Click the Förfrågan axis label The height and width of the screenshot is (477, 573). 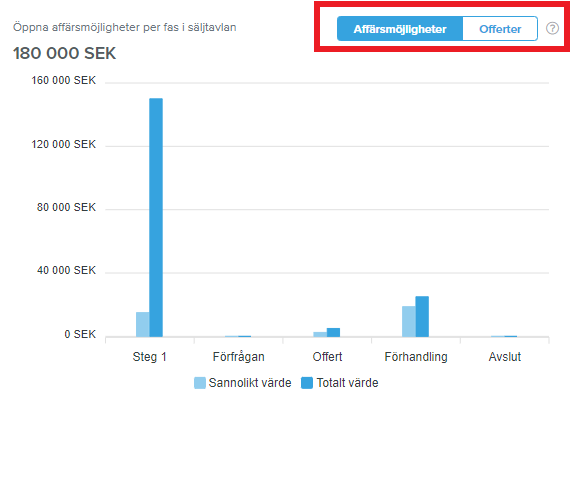click(239, 357)
